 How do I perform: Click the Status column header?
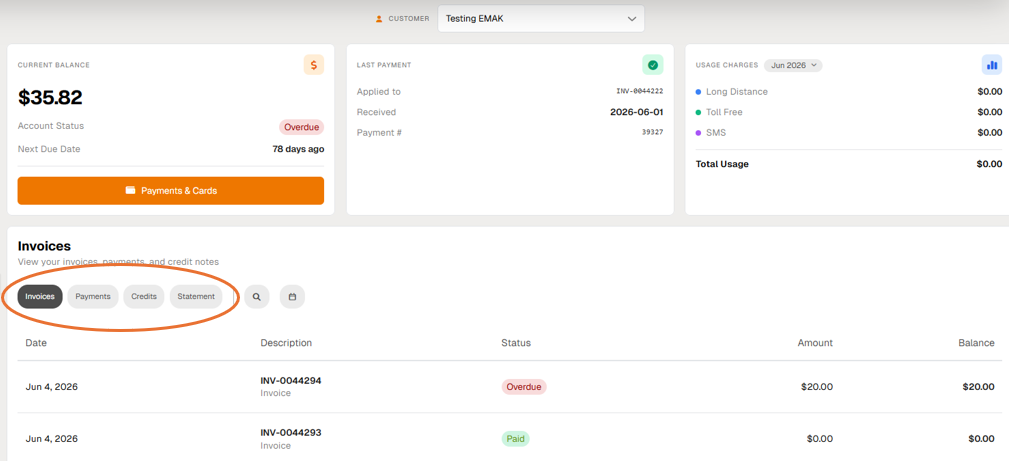[x=516, y=342]
